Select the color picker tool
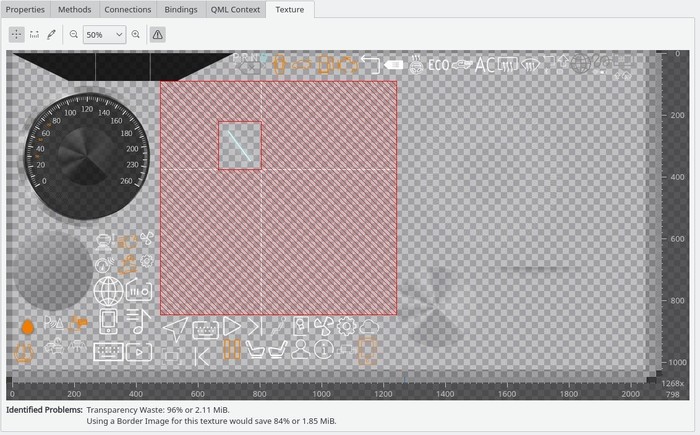This screenshot has width=700, height=435. point(51,34)
